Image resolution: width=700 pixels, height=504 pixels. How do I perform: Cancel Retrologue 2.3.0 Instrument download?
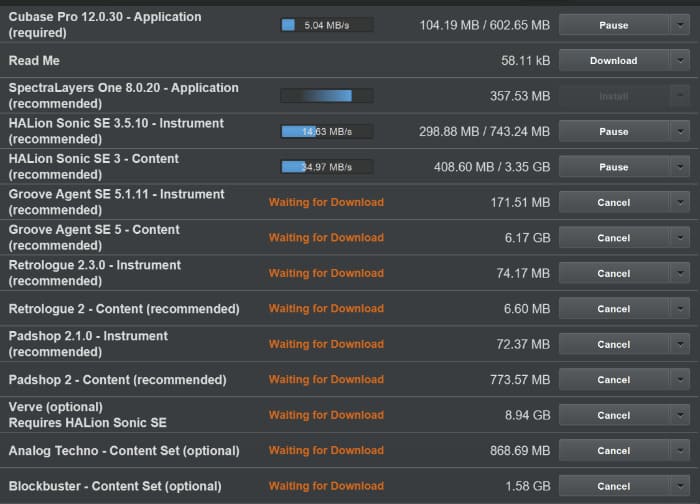(x=614, y=273)
